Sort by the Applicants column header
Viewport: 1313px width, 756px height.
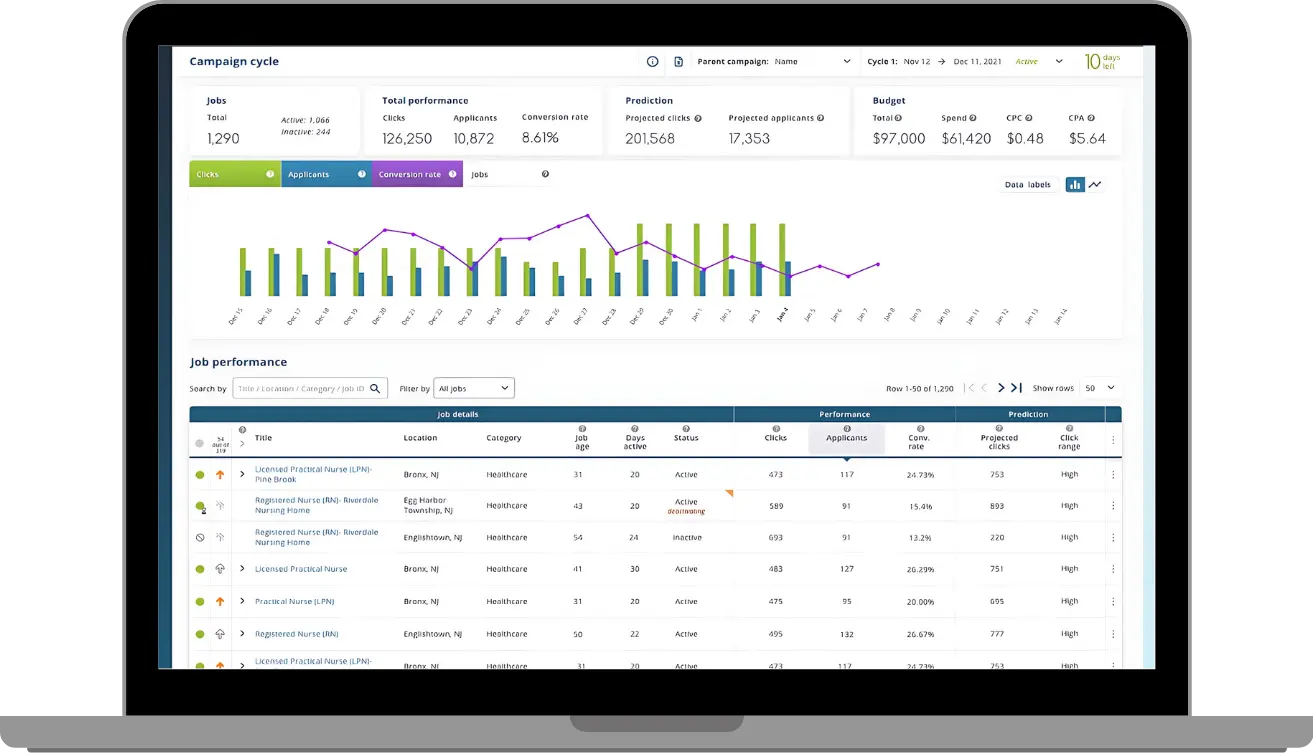click(846, 438)
